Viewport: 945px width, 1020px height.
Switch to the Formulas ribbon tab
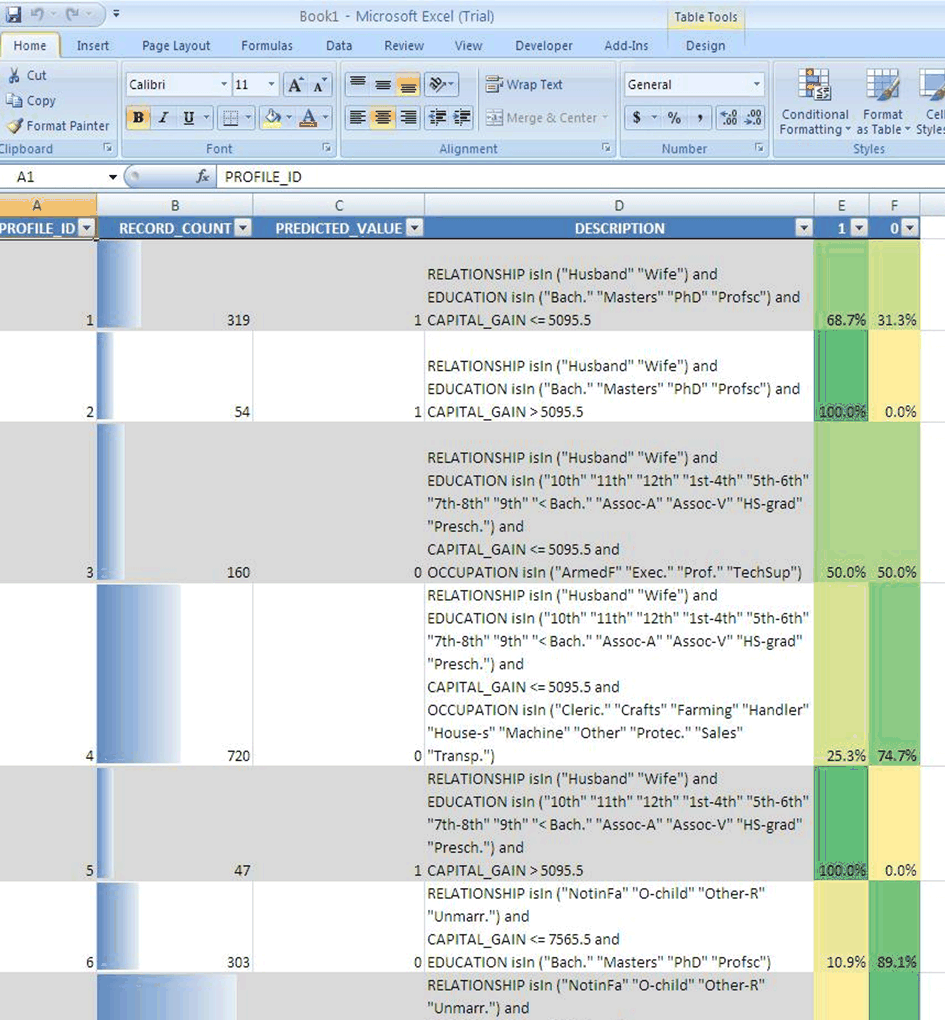267,46
